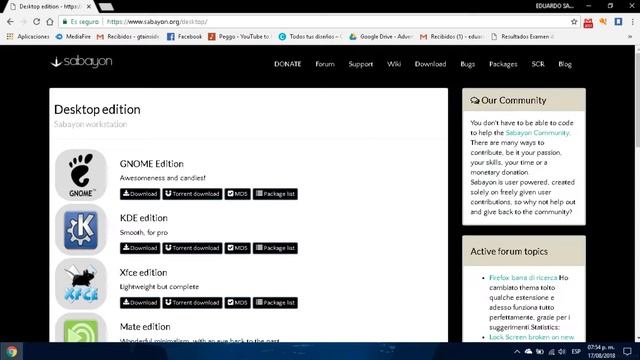Open Xfce edition package list
Screen dimensions: 640x360
point(275,303)
